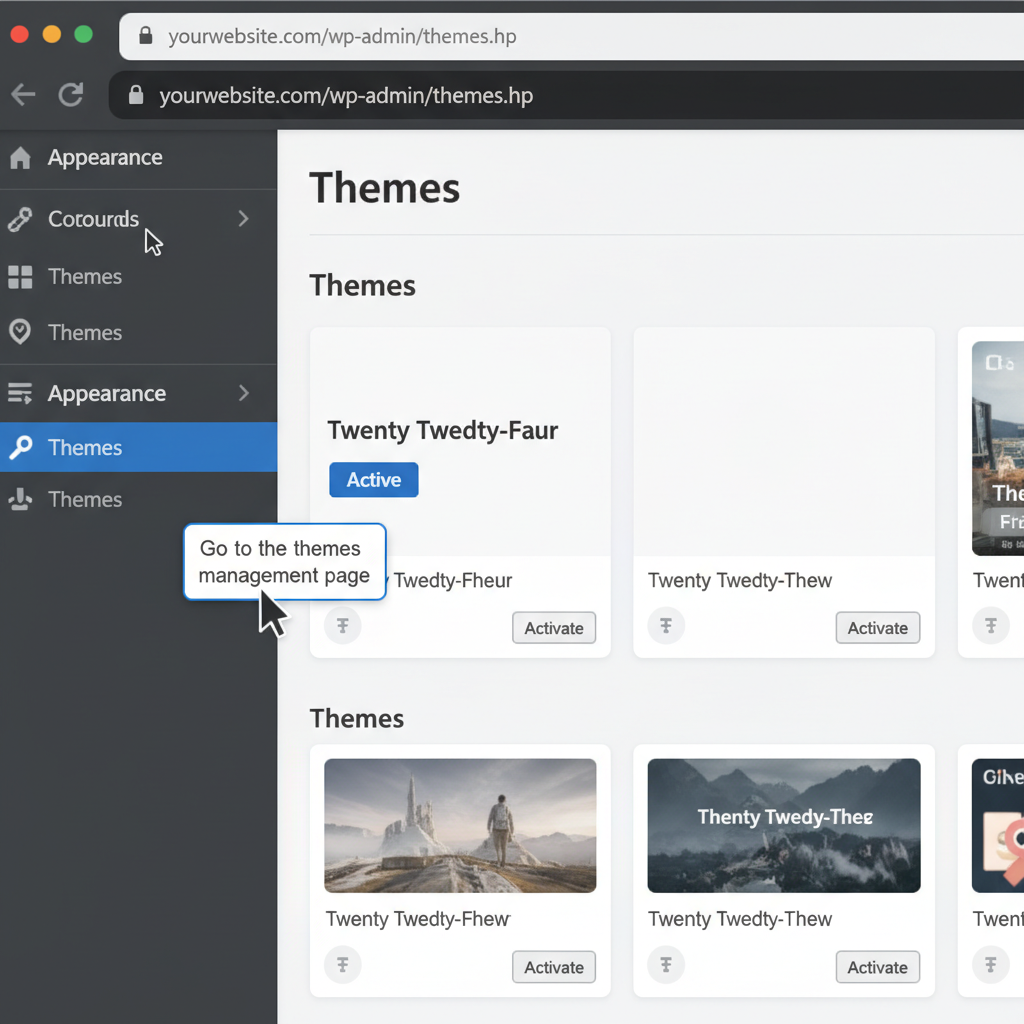Viewport: 1024px width, 1024px height.
Task: Click the back arrow in the browser toolbar
Action: 22,94
